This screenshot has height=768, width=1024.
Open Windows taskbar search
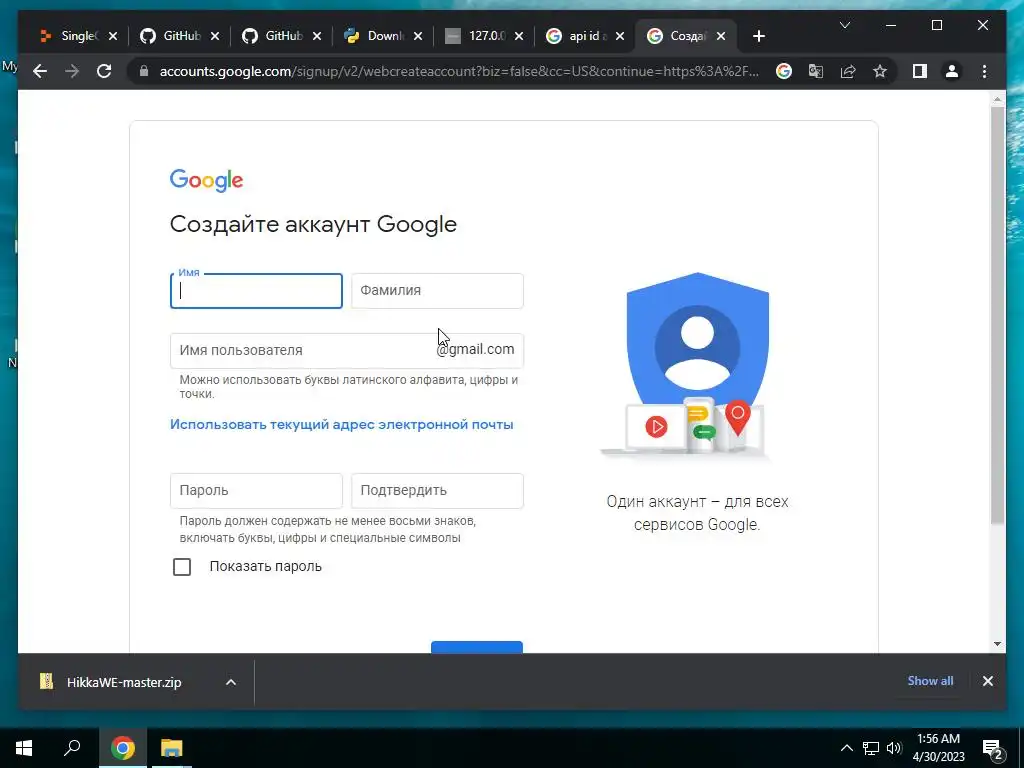click(x=72, y=748)
